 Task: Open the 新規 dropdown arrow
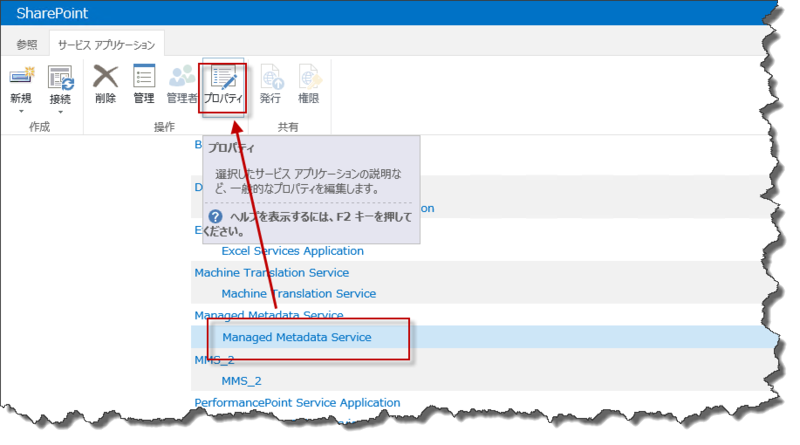point(21,111)
